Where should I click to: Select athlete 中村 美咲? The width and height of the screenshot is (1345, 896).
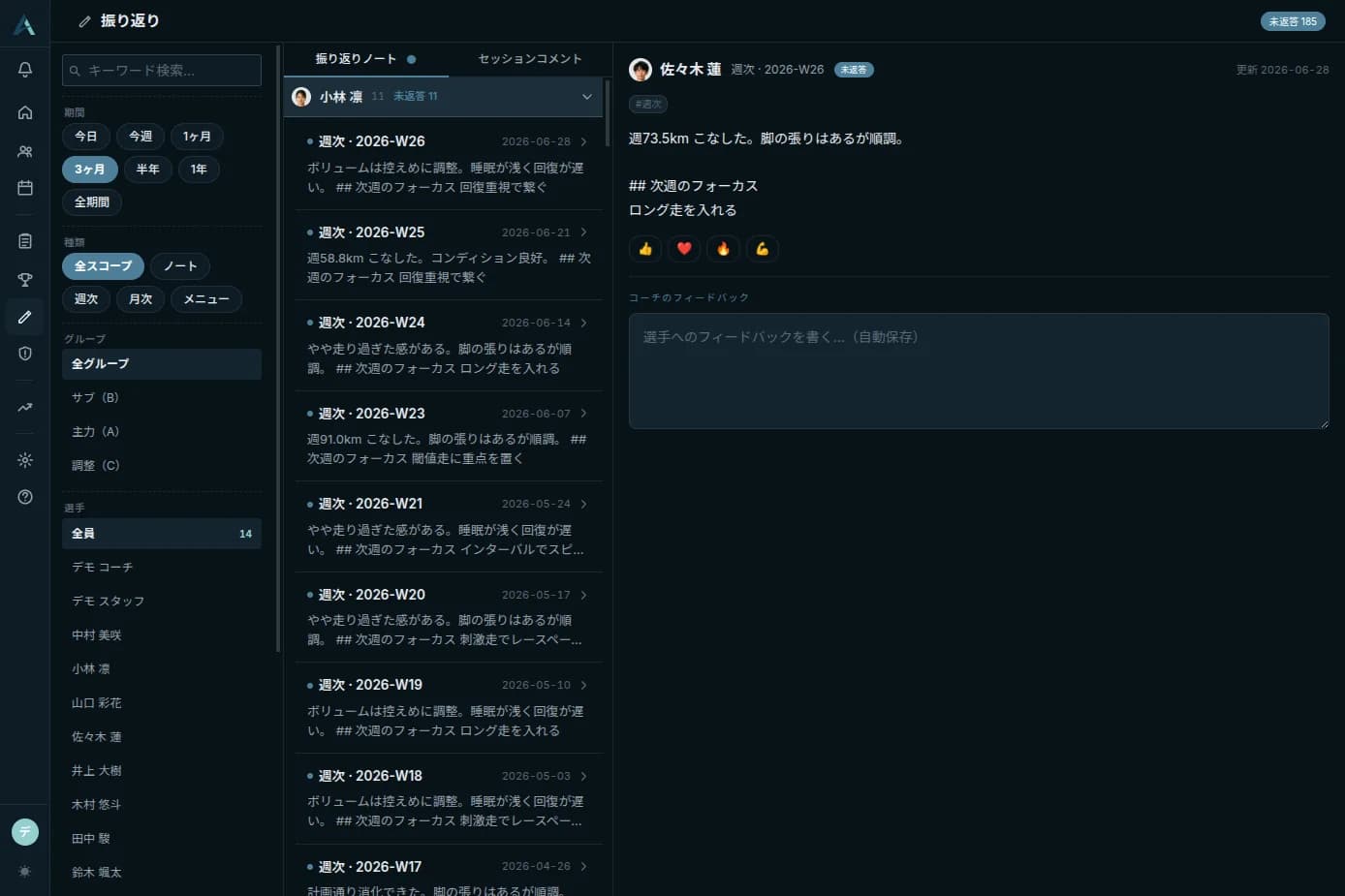click(162, 635)
